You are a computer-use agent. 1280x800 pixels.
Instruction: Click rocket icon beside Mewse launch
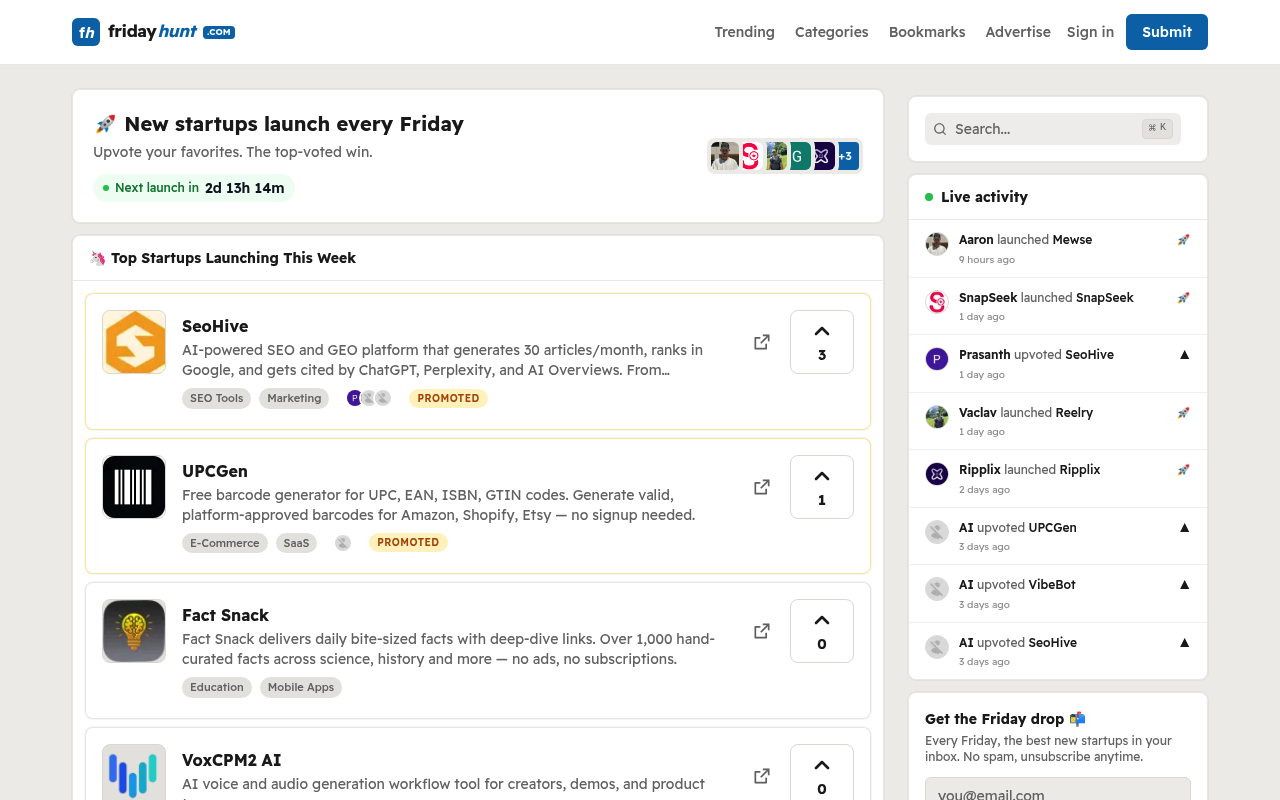1184,240
